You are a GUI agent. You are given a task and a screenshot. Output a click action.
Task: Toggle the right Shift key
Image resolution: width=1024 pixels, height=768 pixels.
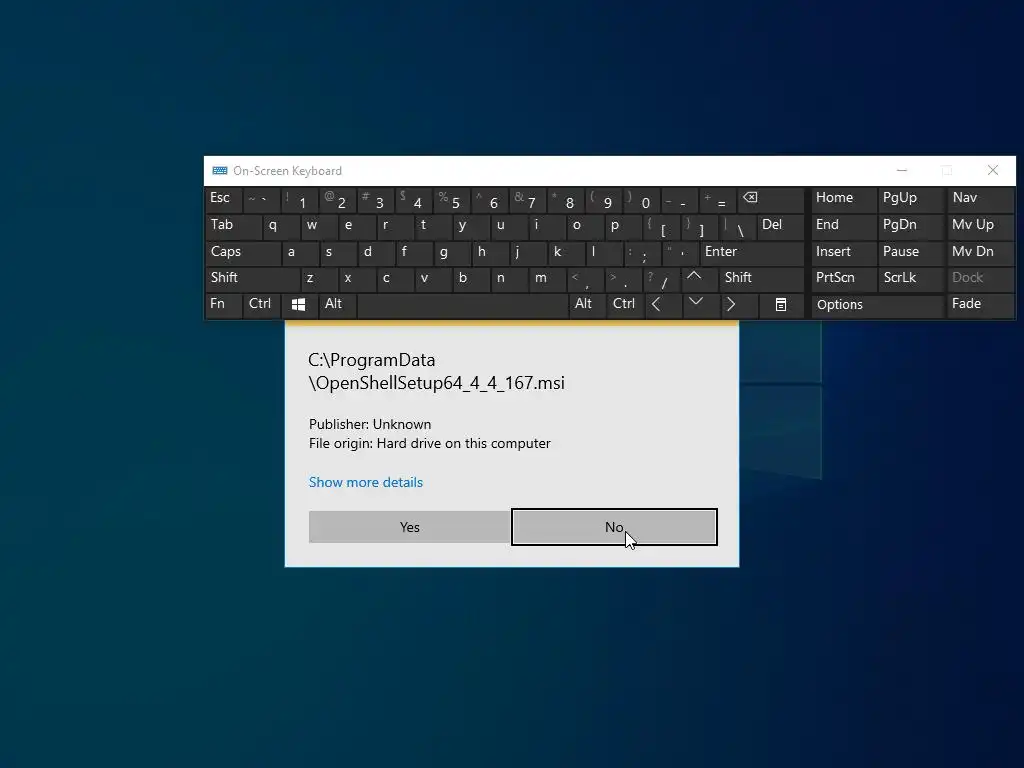tap(761, 279)
